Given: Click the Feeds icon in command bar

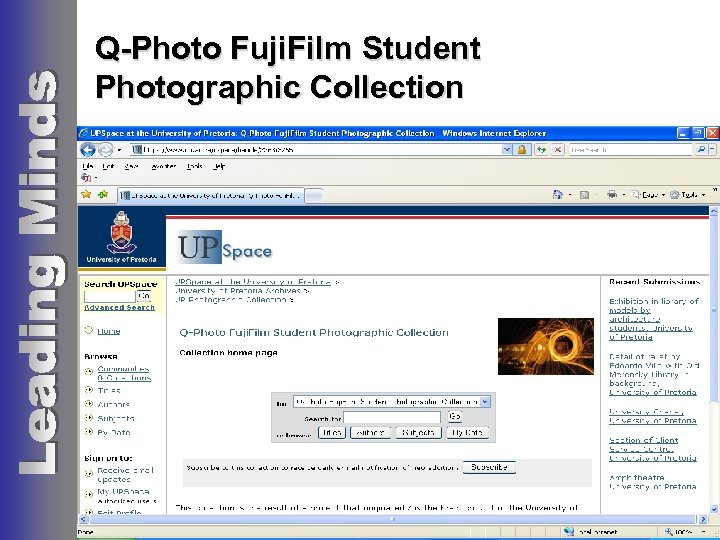Looking at the screenshot, I should [x=584, y=195].
